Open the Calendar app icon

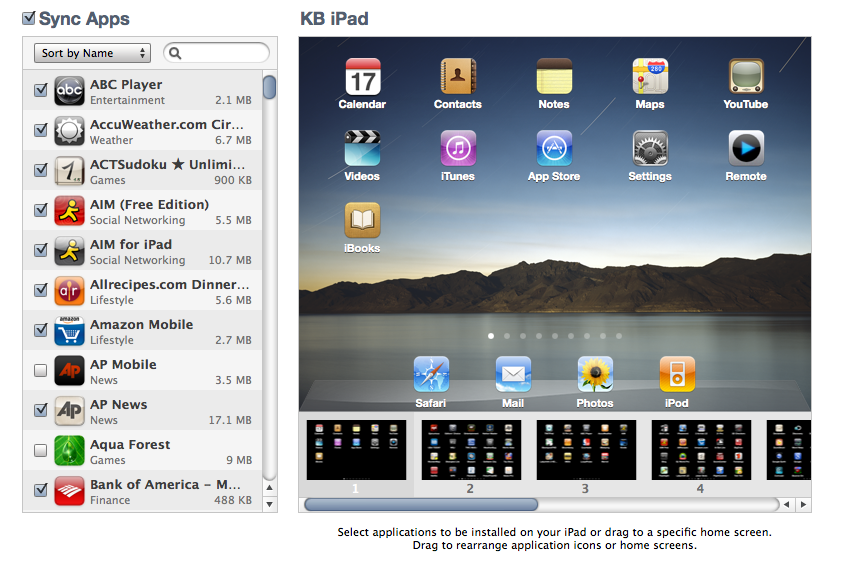(363, 77)
